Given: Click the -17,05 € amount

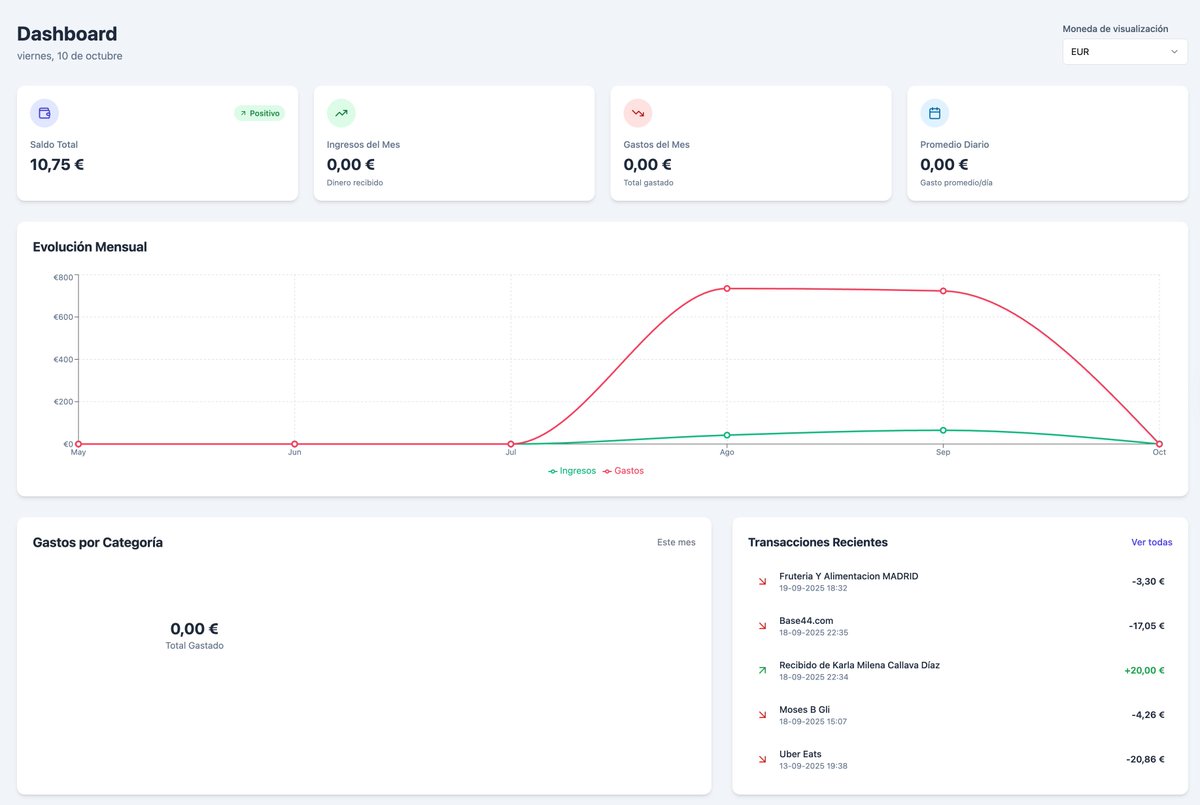Looking at the screenshot, I should (x=1146, y=626).
